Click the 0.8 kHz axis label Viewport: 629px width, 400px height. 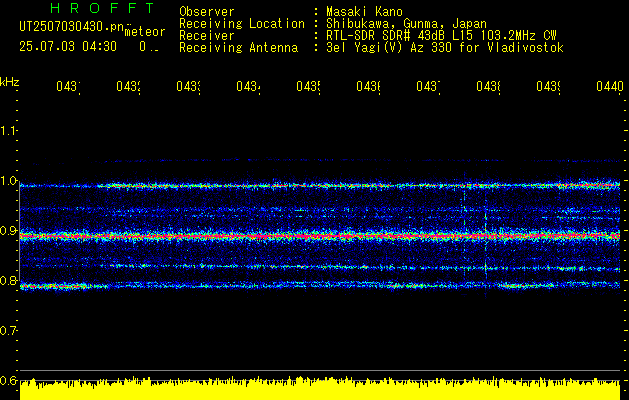point(8,280)
